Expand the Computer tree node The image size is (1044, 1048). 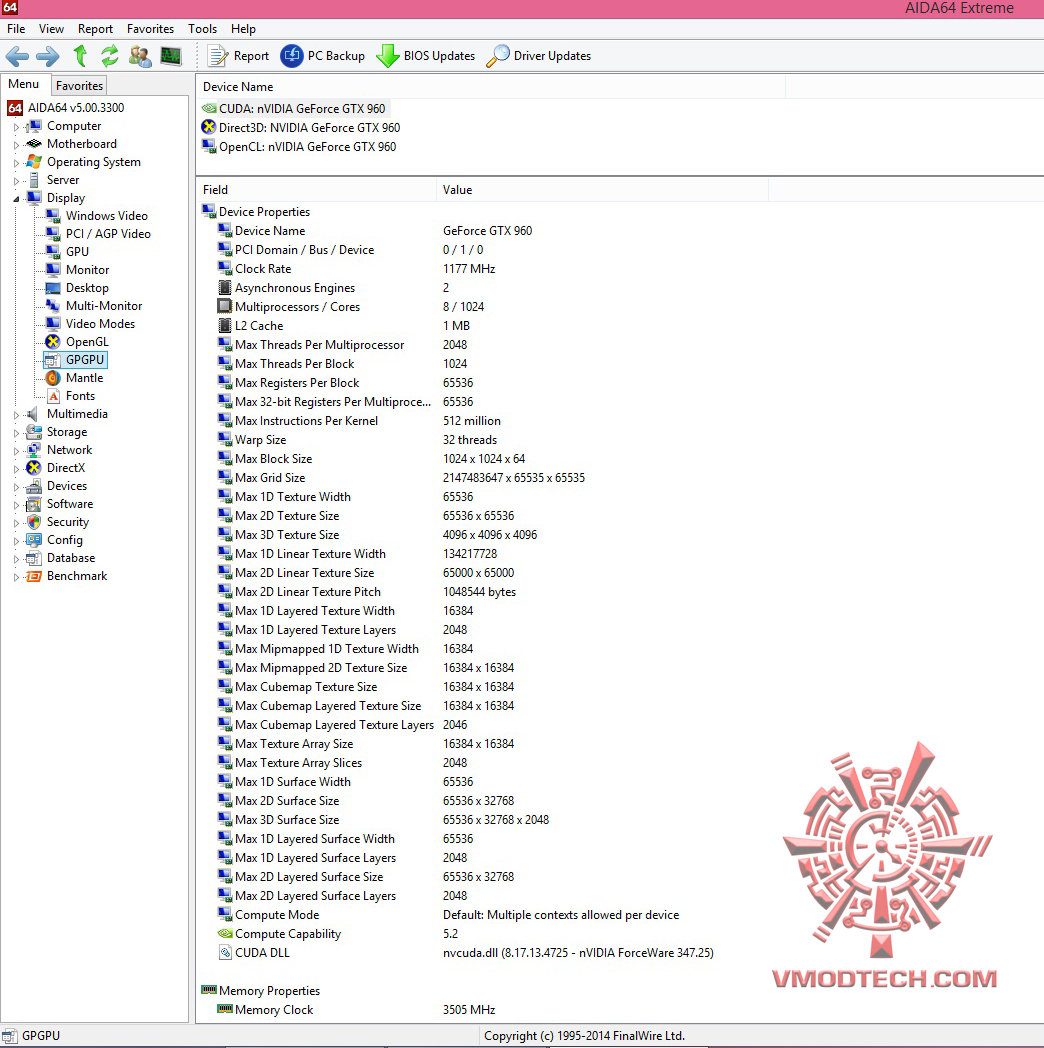[17, 126]
